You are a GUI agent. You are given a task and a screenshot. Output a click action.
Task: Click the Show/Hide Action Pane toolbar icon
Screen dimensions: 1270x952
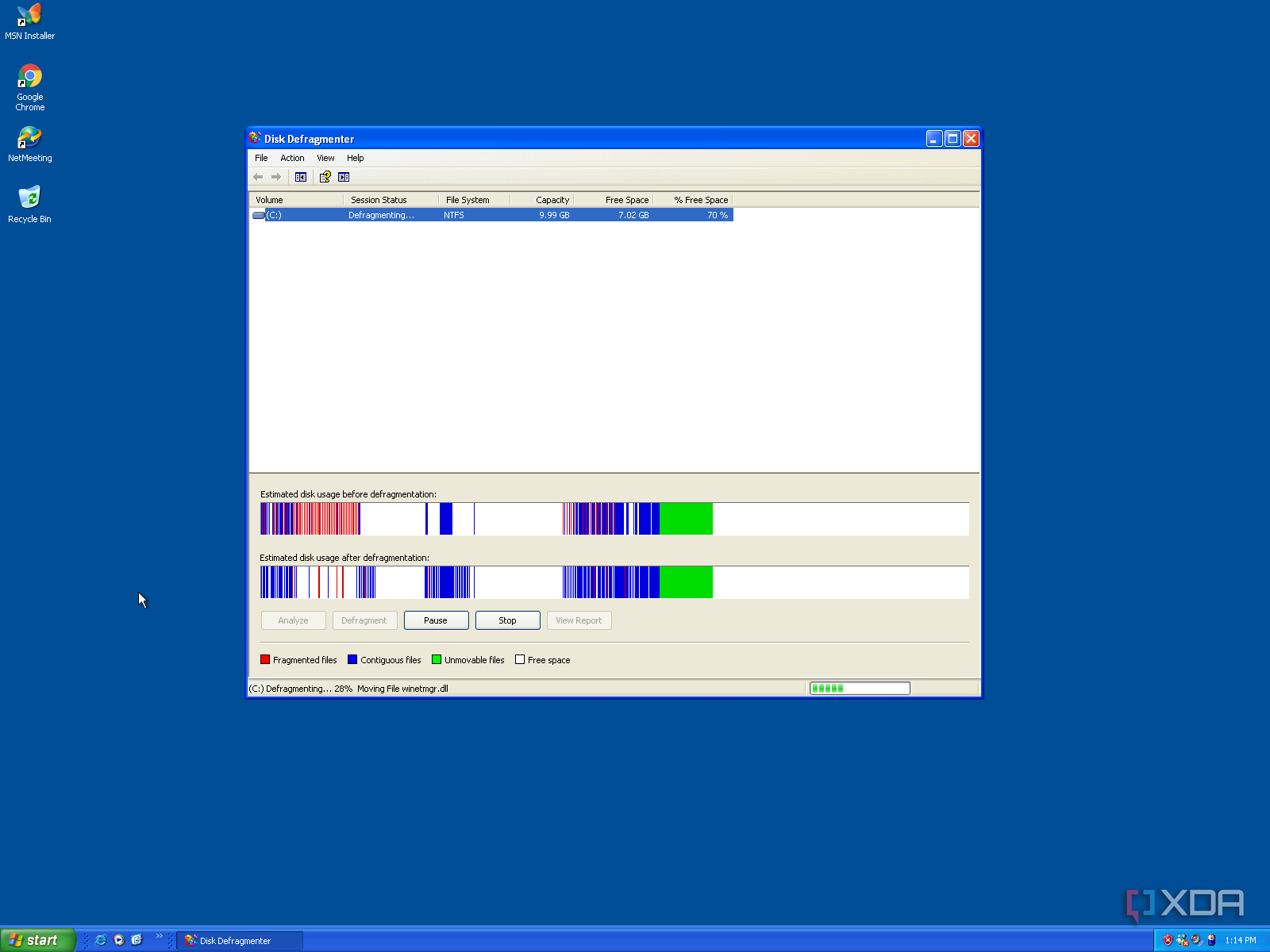point(344,177)
